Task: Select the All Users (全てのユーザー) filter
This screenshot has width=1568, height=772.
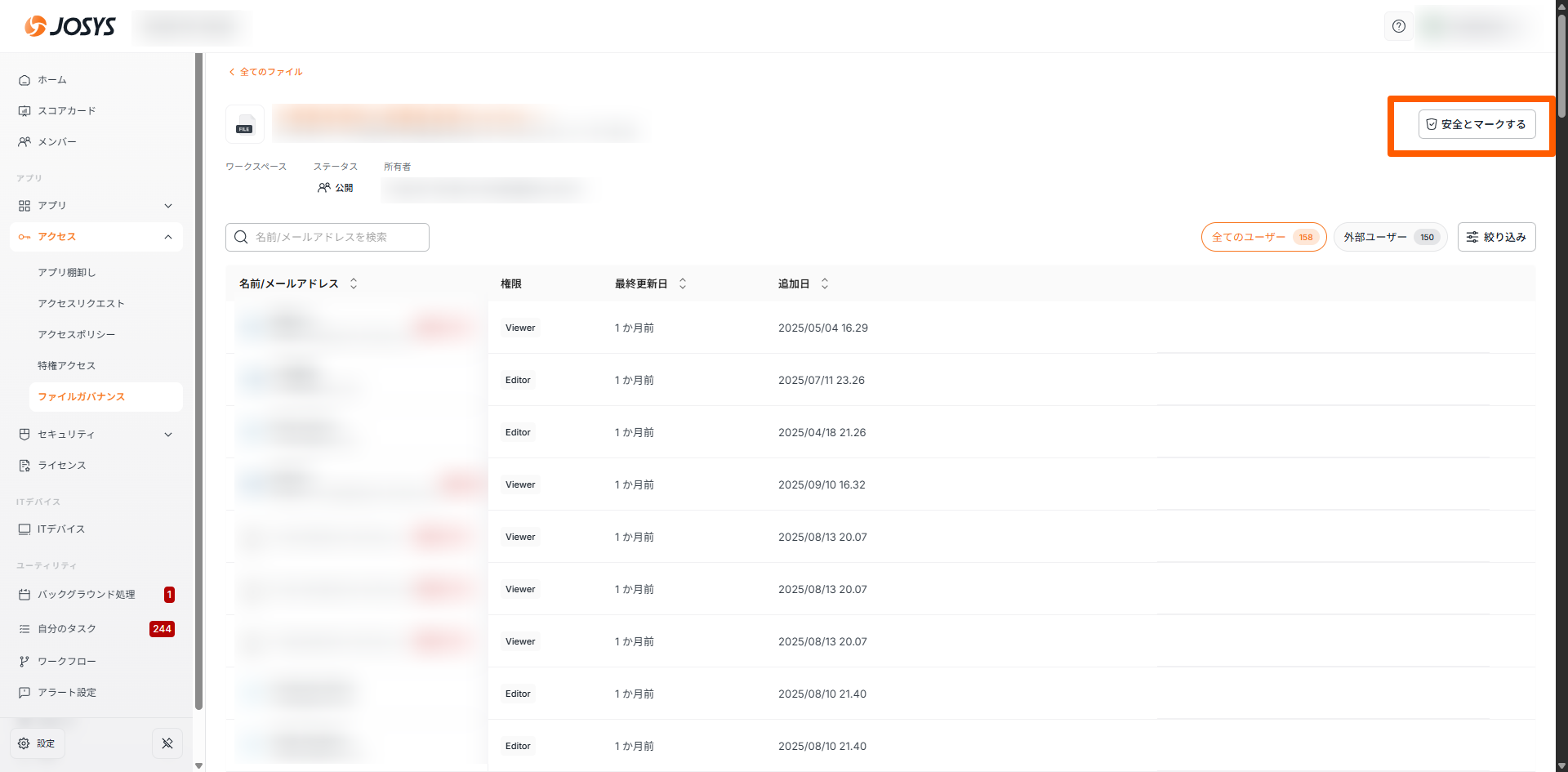Action: pyautogui.click(x=1263, y=237)
